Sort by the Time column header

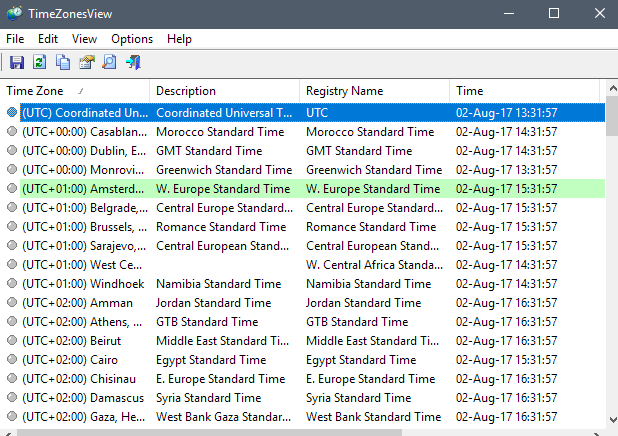524,91
